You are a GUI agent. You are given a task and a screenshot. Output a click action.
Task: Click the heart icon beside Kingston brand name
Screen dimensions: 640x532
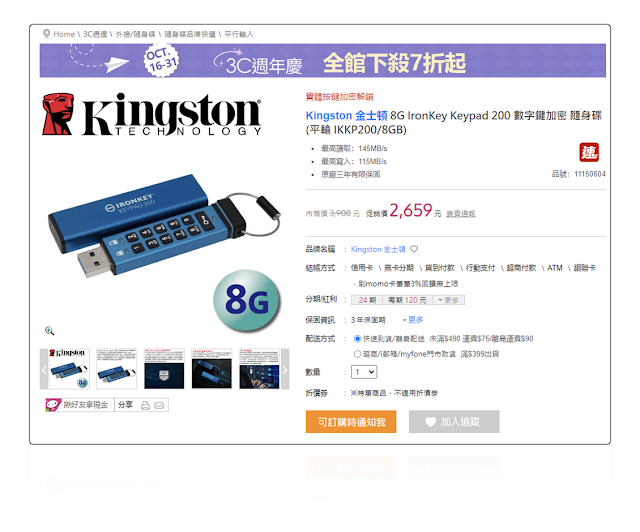(414, 249)
